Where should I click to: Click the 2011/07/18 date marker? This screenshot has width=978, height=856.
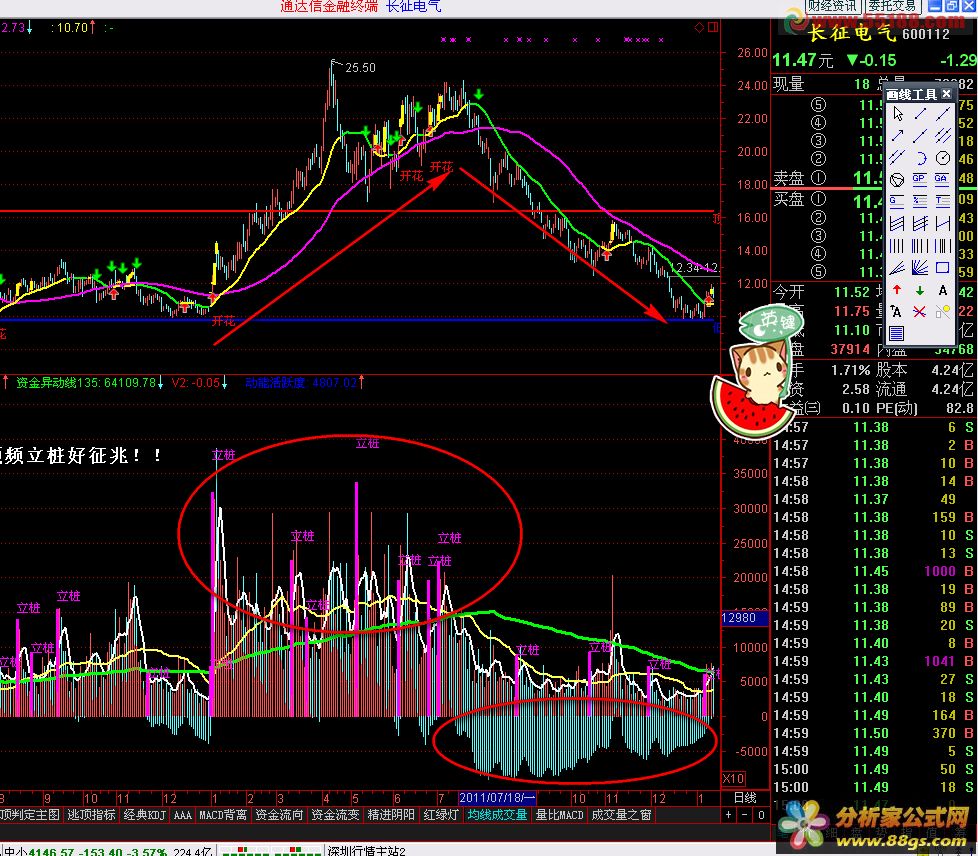pos(497,797)
